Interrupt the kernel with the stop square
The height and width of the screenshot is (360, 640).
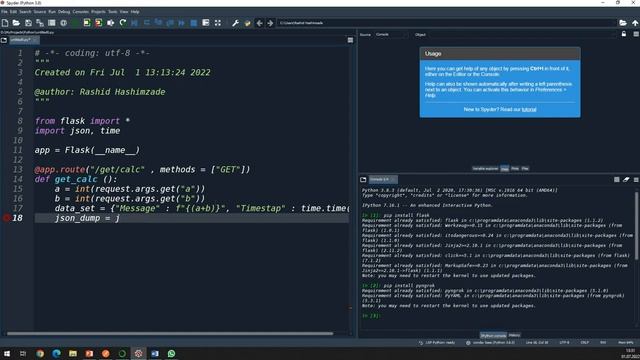pyautogui.click(x=617, y=180)
